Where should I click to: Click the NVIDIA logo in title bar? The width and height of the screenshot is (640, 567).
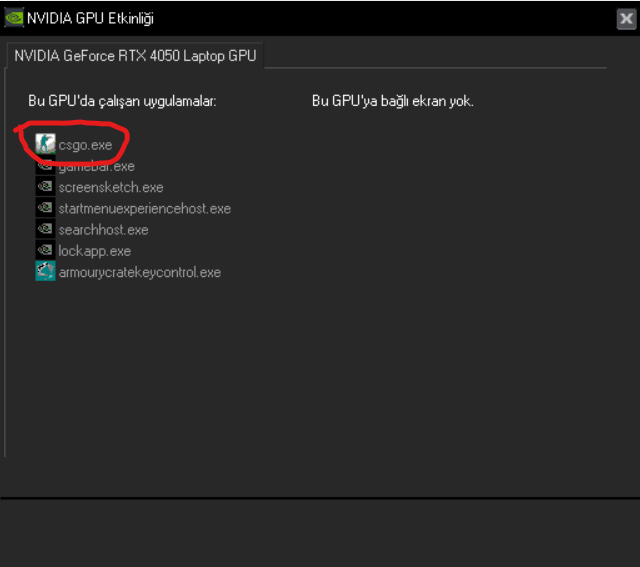[14, 18]
